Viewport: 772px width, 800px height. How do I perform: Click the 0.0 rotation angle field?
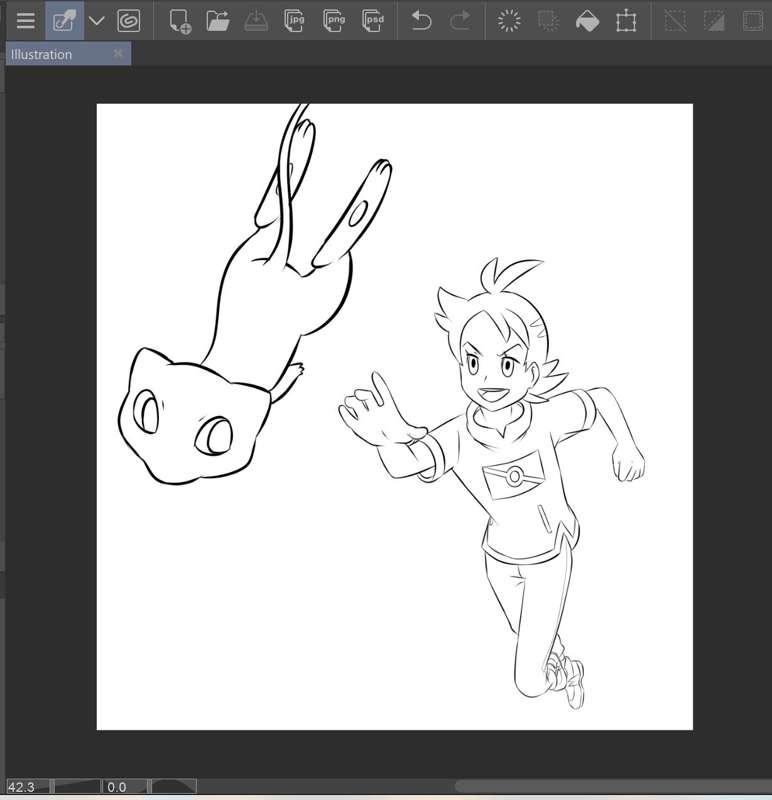[x=124, y=787]
